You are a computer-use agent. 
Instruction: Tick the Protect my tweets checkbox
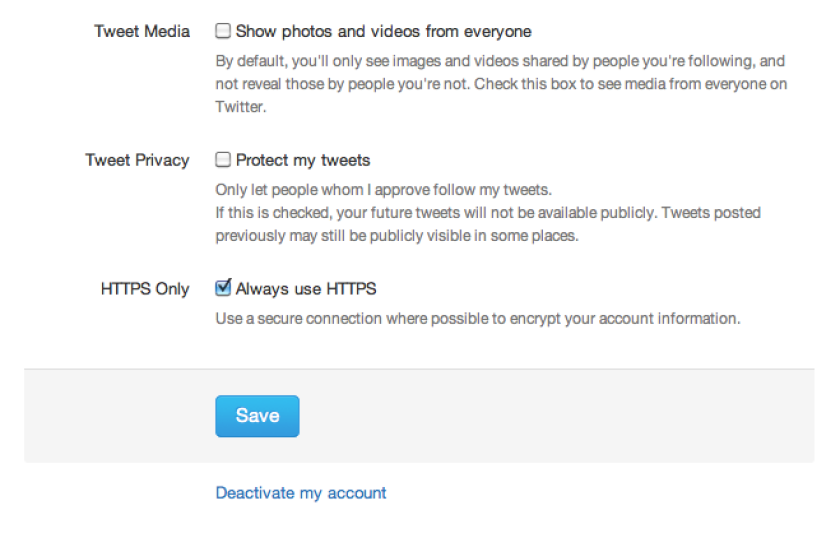[223, 160]
